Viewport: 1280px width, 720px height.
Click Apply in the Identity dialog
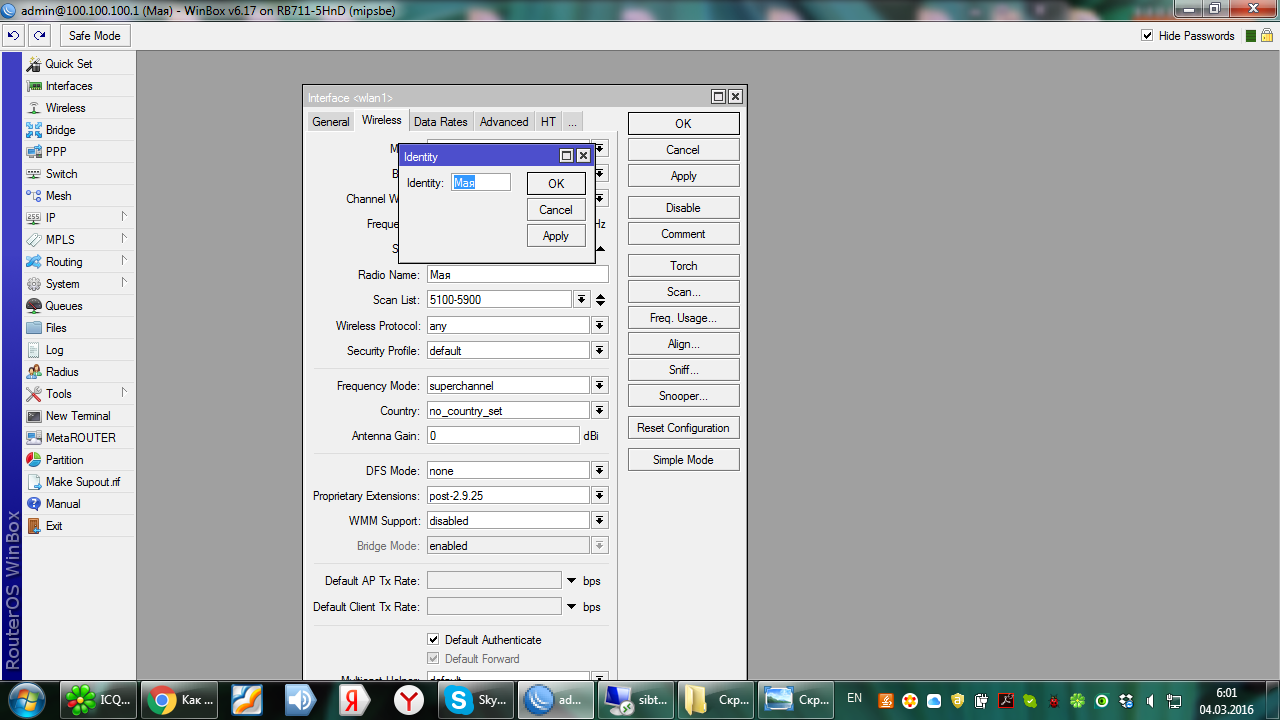point(555,236)
